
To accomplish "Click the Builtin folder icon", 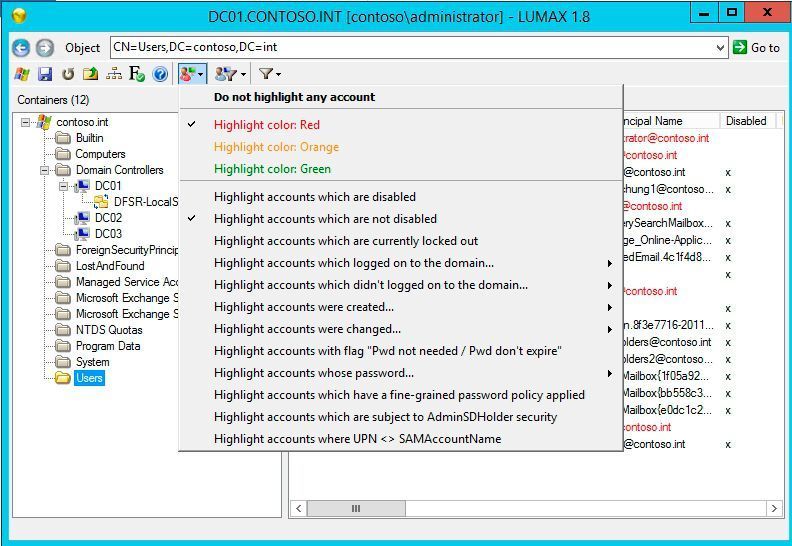I will tap(63, 138).
